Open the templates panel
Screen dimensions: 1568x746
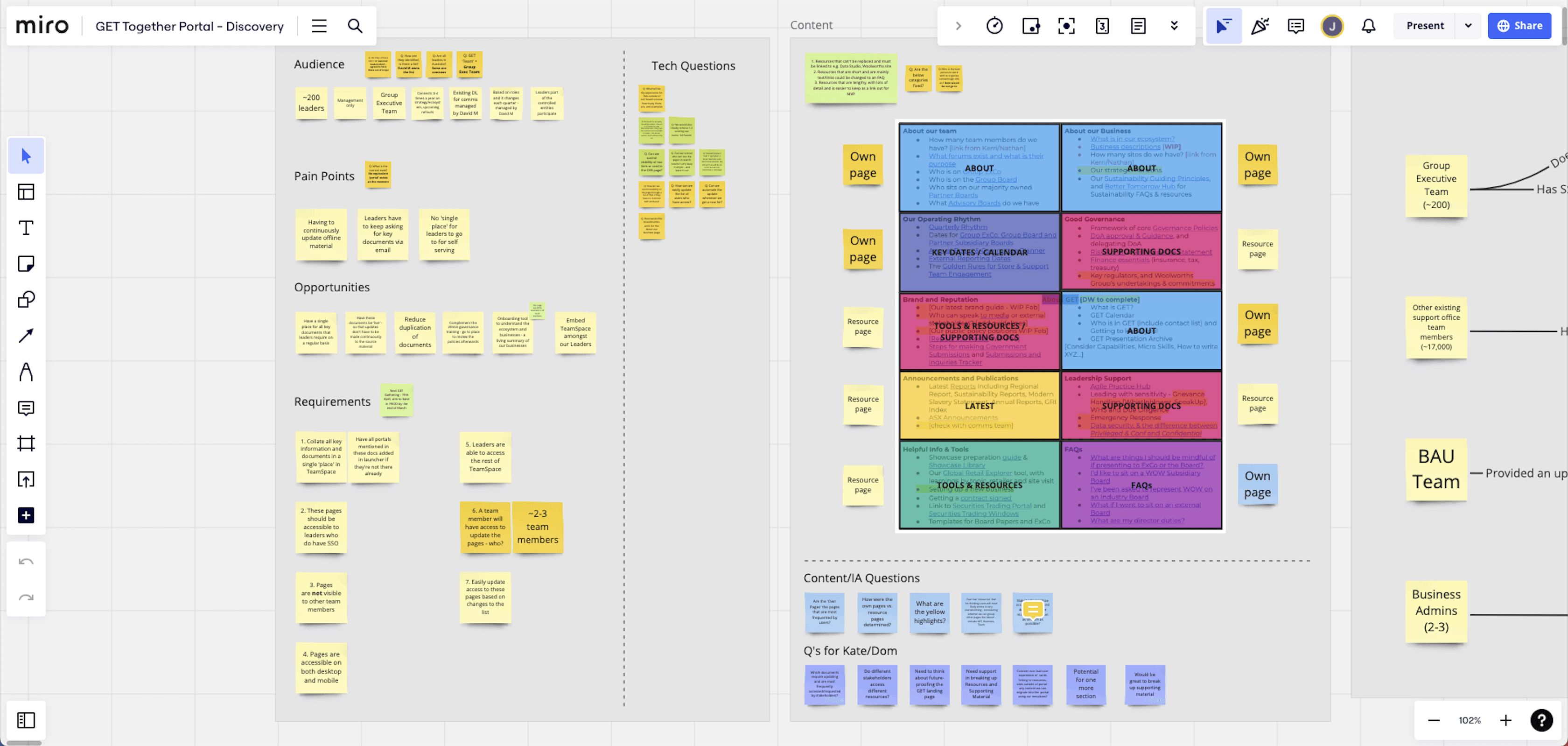pos(26,192)
